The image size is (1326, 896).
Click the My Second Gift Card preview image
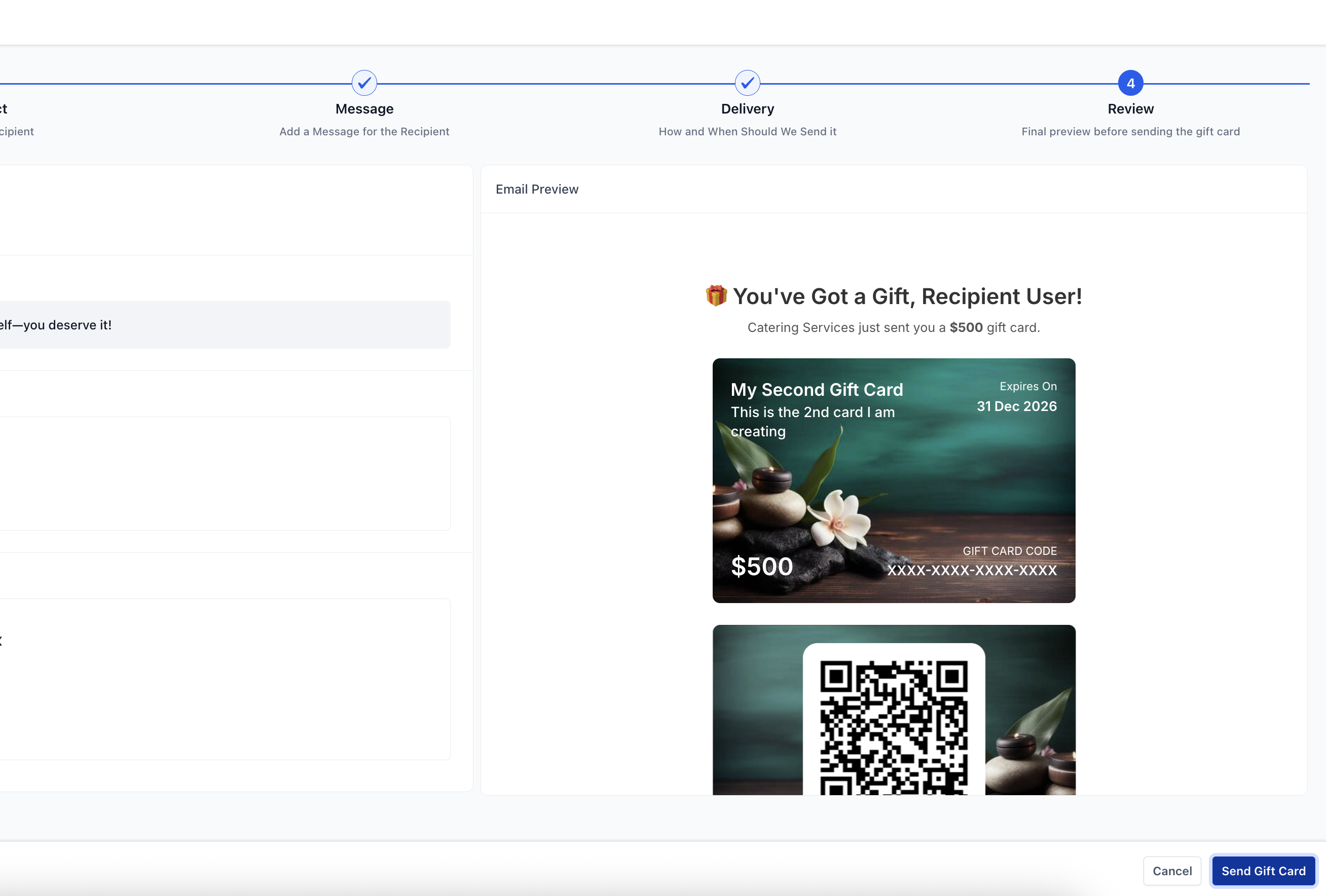click(894, 480)
